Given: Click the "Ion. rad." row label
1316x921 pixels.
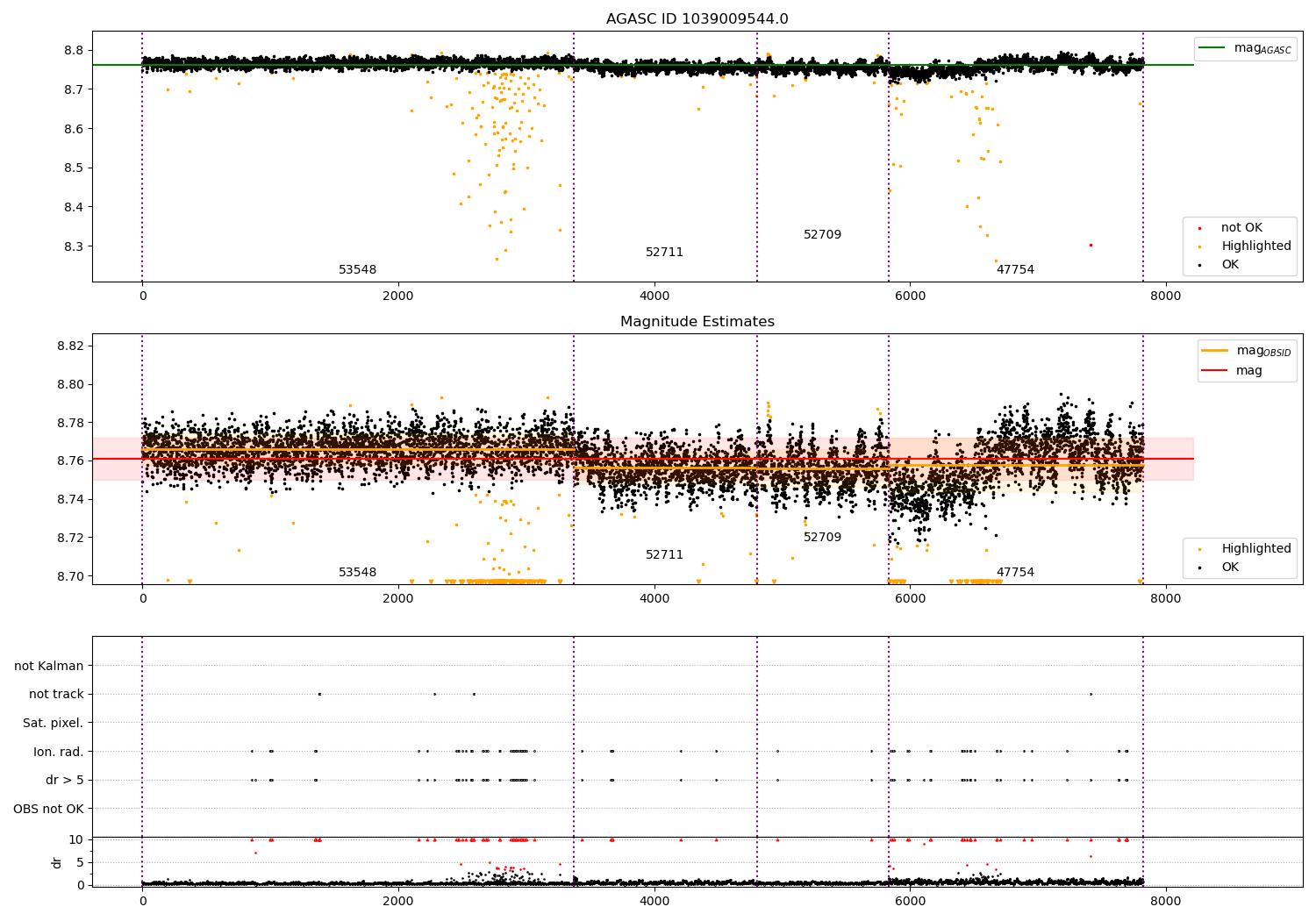Looking at the screenshot, I should click(59, 752).
